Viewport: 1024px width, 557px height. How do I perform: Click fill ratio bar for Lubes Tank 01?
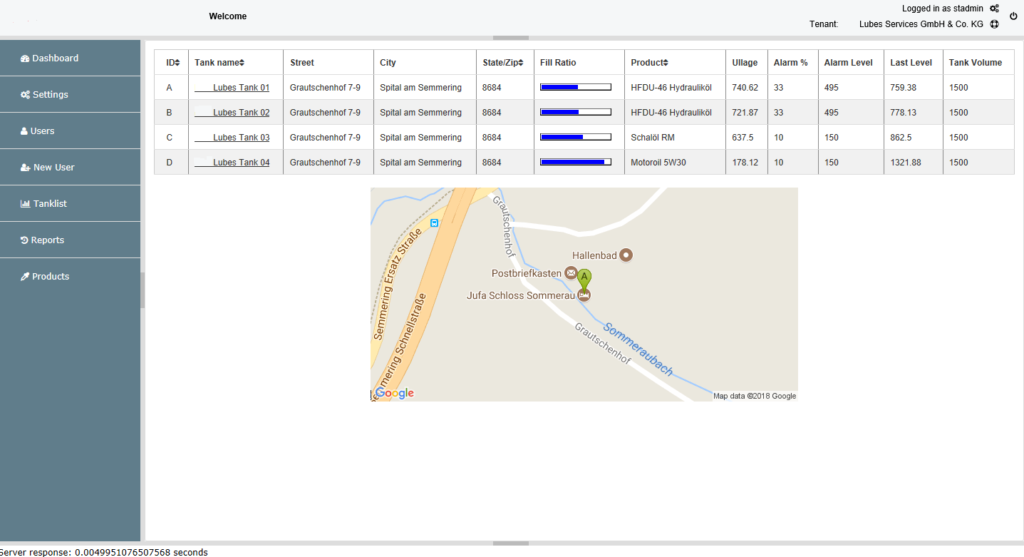tap(575, 87)
